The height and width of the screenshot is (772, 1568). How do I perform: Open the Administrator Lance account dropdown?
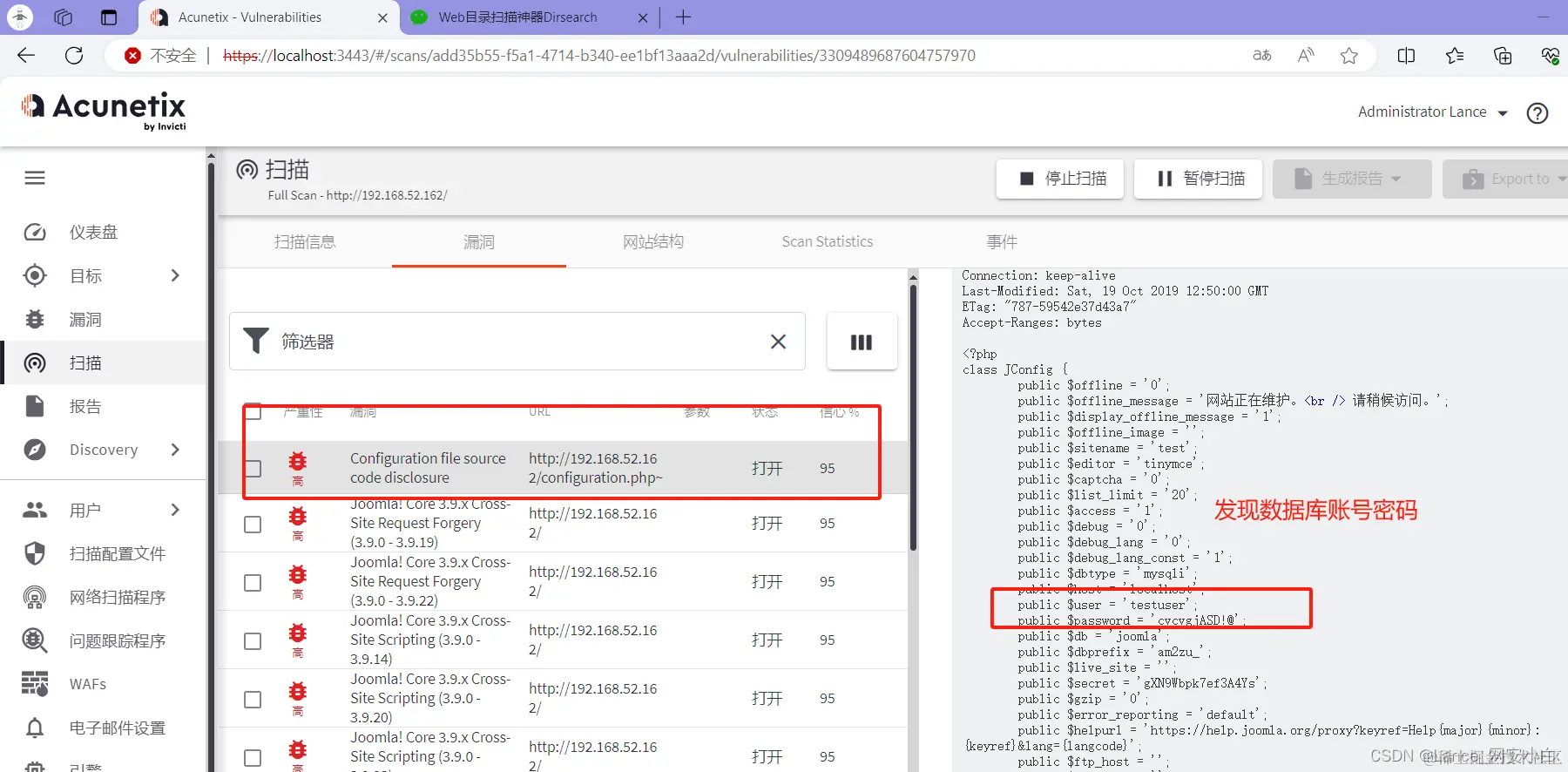(1432, 112)
